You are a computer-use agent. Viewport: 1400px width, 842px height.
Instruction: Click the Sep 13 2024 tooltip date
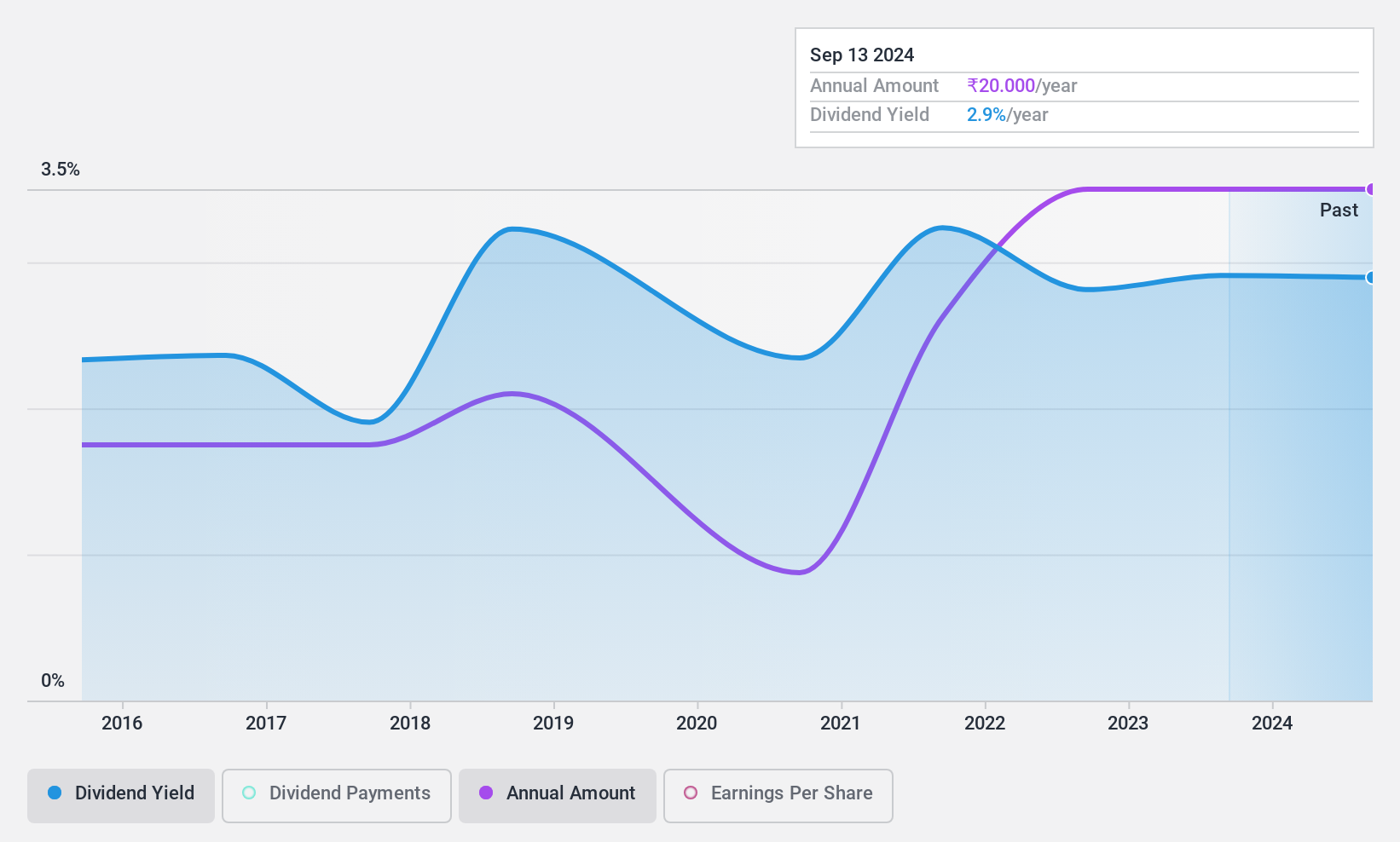point(862,55)
